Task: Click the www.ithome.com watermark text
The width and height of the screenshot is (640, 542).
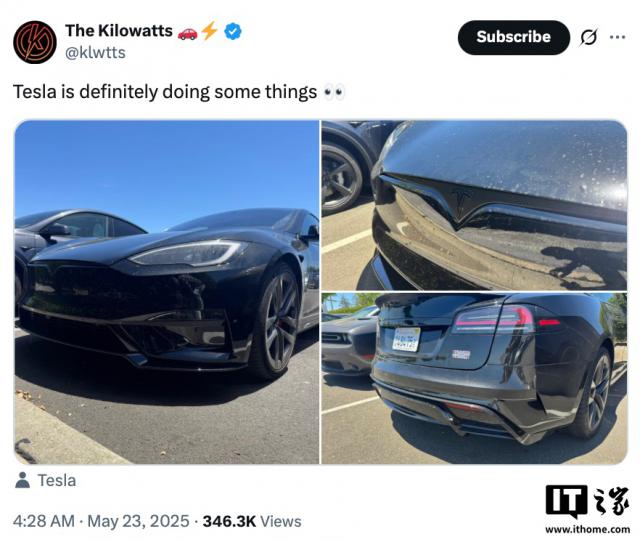Action: (587, 529)
